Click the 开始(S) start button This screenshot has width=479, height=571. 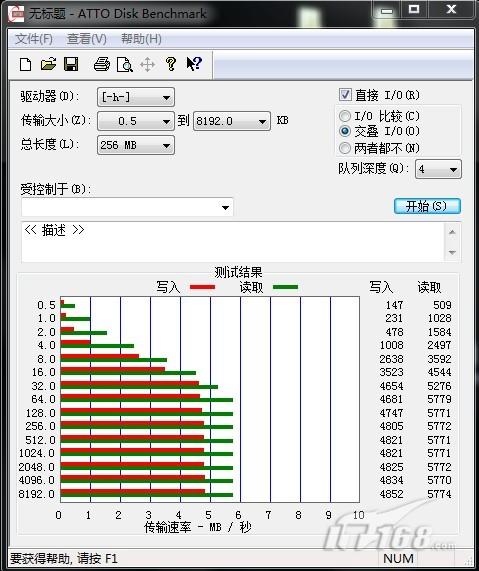tap(427, 206)
